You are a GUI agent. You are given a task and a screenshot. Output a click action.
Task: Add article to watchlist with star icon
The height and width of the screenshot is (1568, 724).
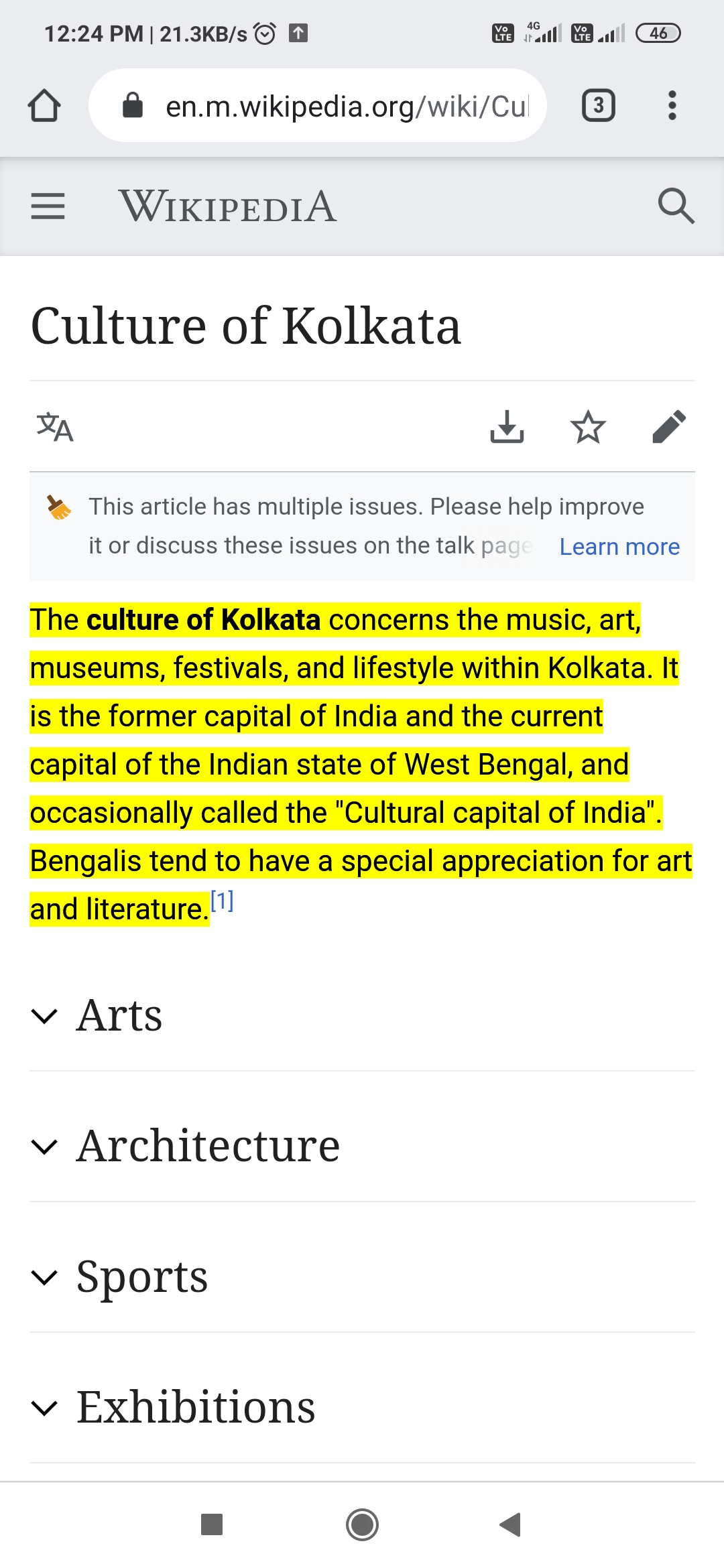click(x=588, y=427)
